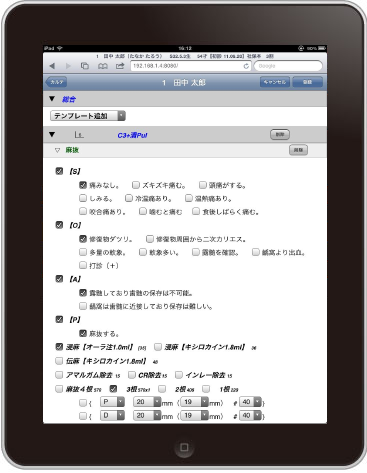Collapse the 総合 section triangle

52,99
